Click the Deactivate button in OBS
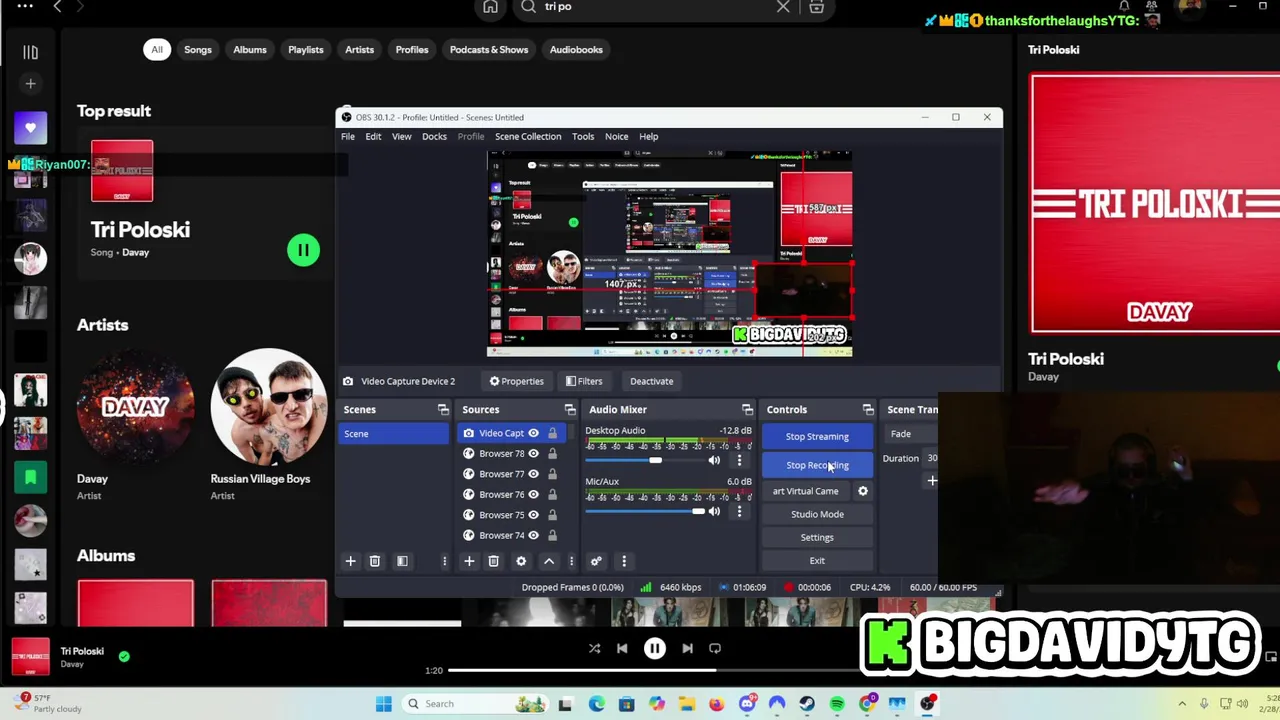The width and height of the screenshot is (1280, 720). click(x=651, y=381)
